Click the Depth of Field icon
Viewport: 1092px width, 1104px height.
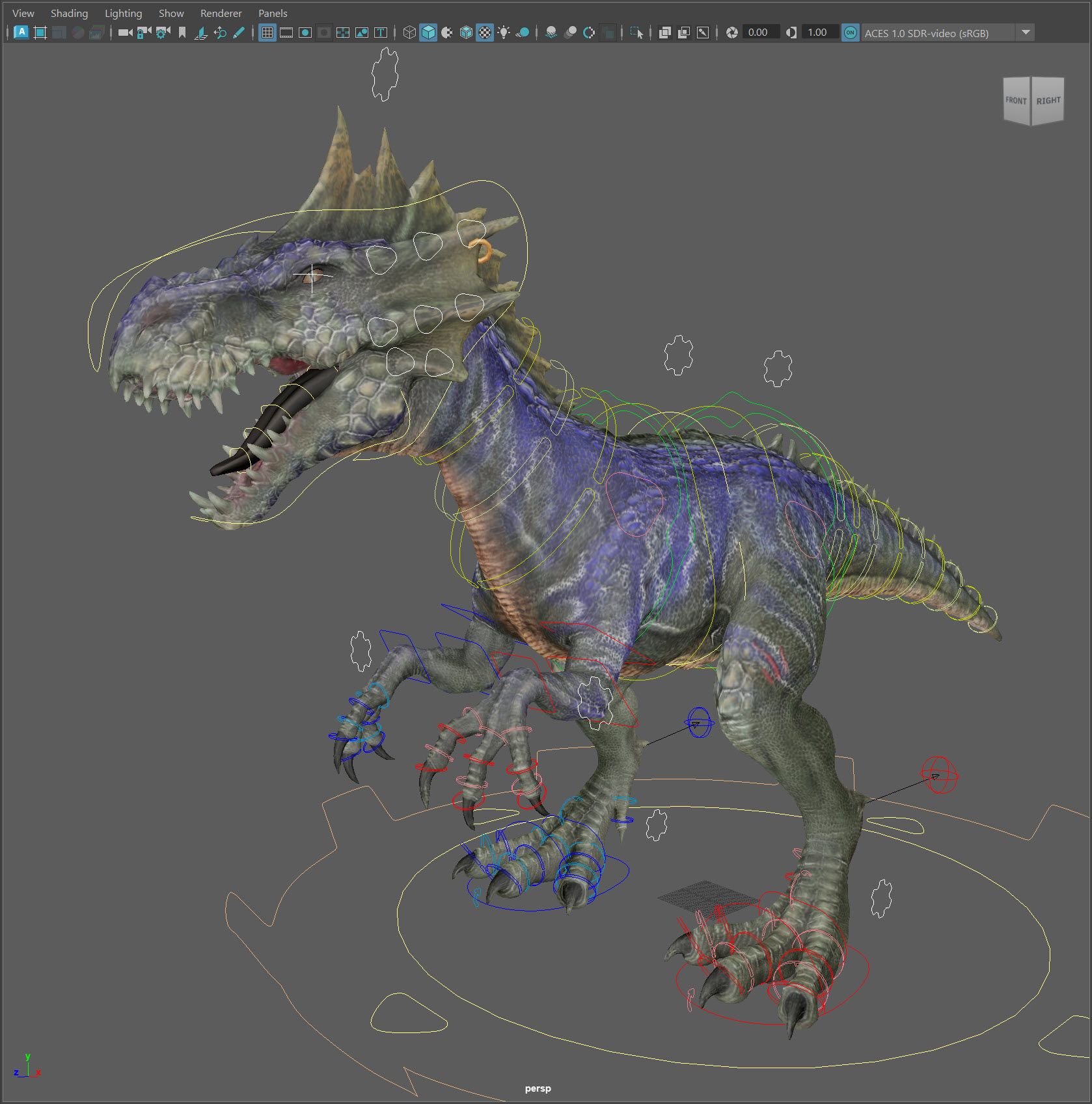tap(608, 32)
